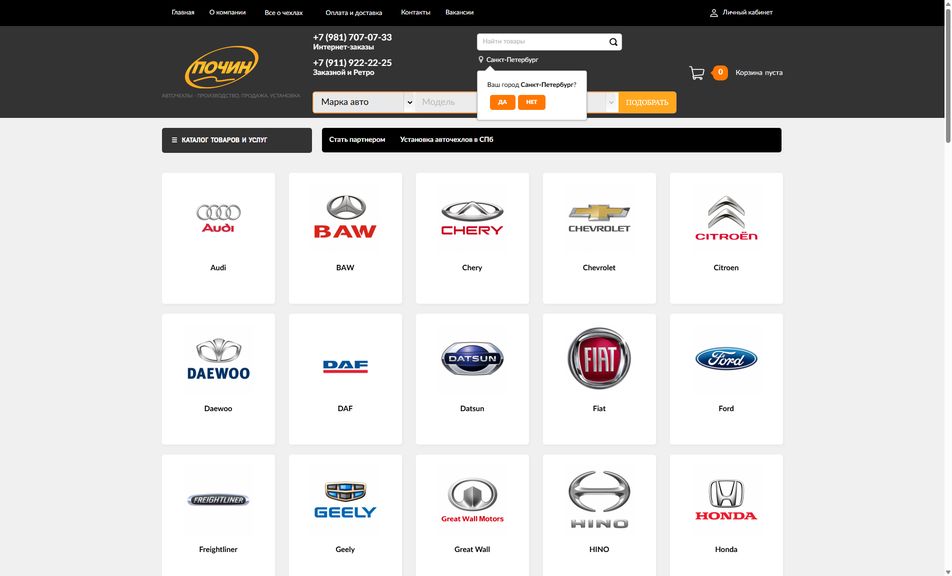Viewport: 952px width, 576px height.
Task: Click the Citroen text label
Action: pos(726,268)
